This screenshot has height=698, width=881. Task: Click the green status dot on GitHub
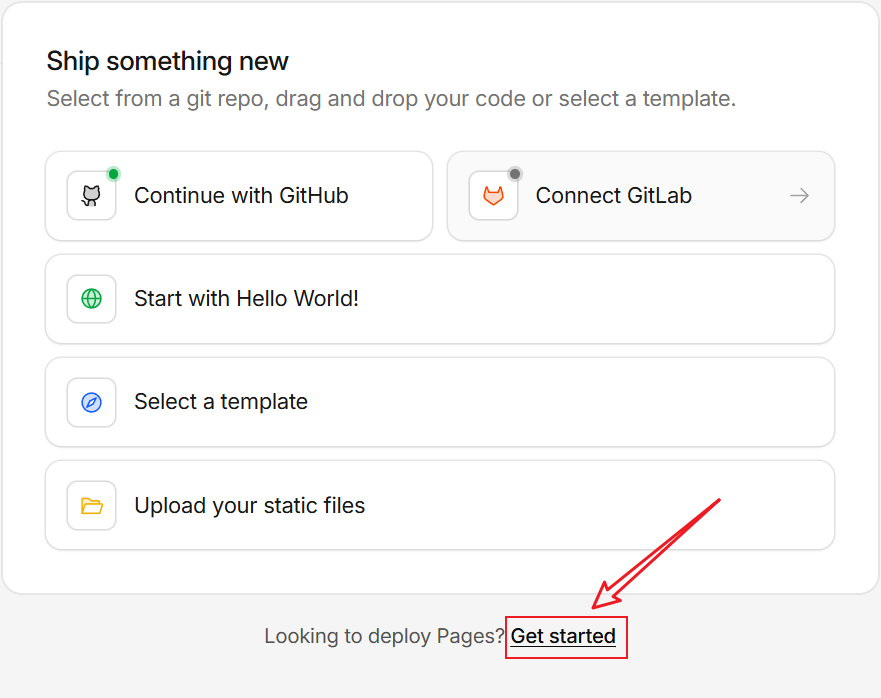(x=113, y=174)
